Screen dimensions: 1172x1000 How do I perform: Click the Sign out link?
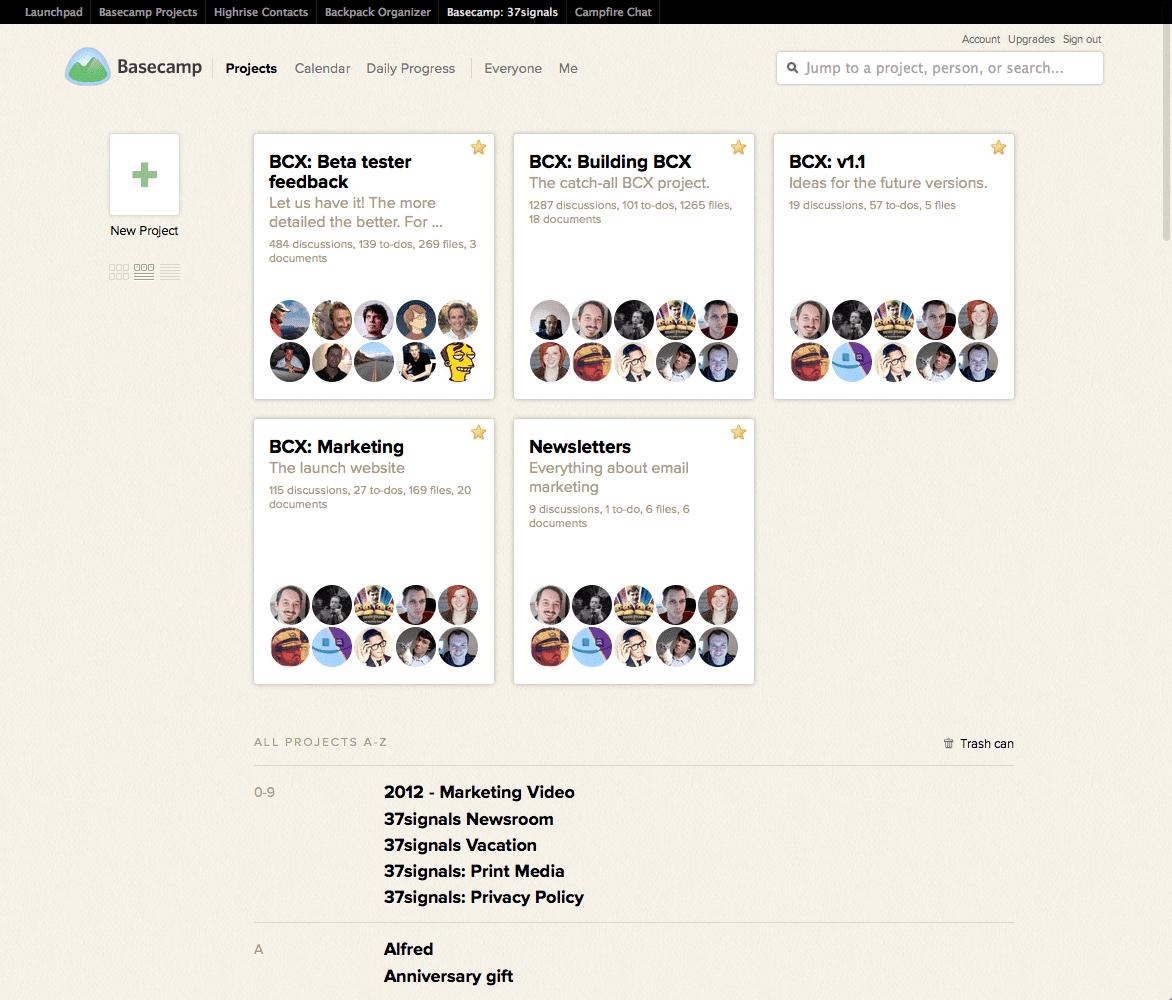[1082, 39]
